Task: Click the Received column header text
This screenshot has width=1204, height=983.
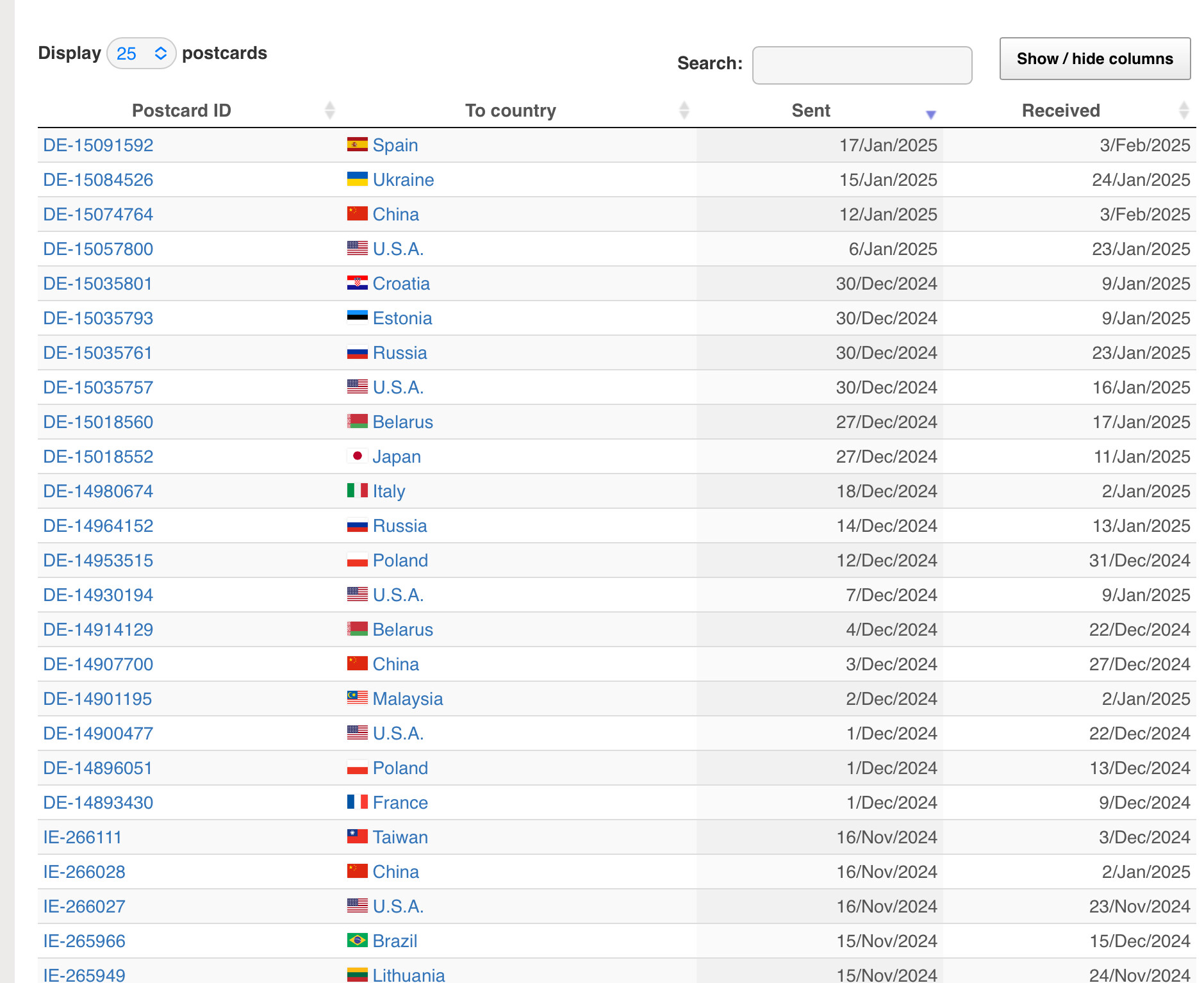Action: coord(1060,110)
